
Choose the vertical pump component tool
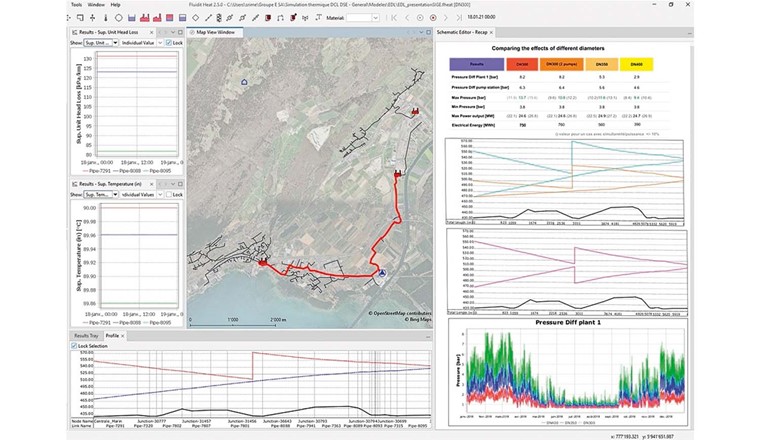219,18
